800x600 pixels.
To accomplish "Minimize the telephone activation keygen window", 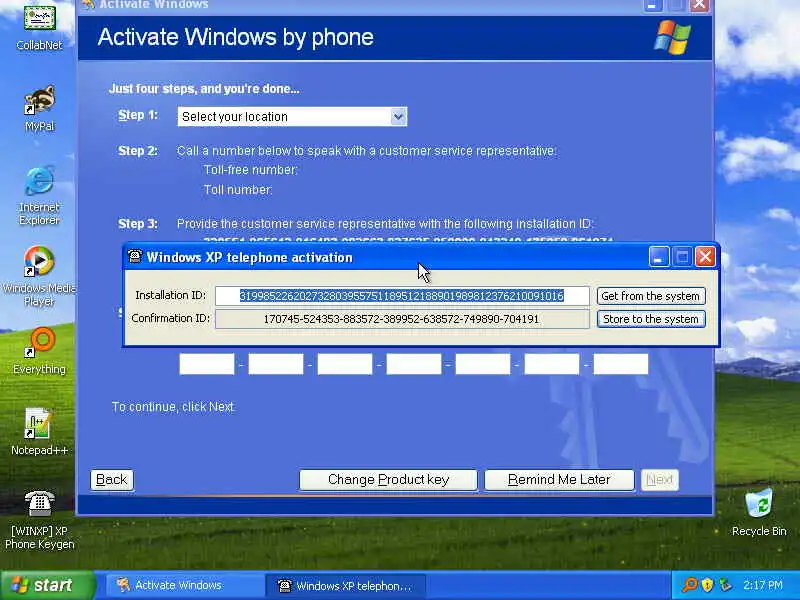I will tap(659, 257).
